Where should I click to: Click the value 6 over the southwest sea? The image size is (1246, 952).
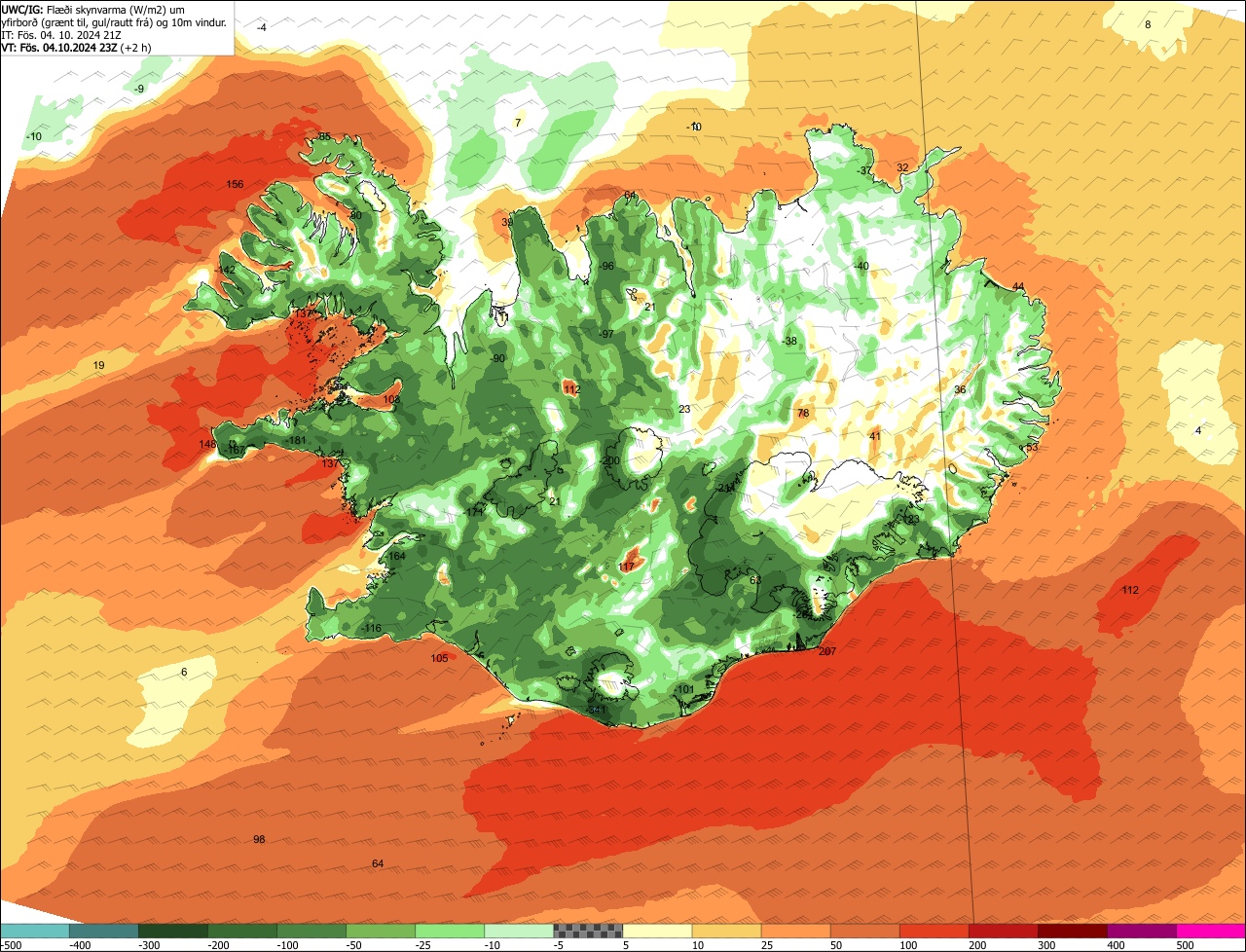tap(184, 673)
